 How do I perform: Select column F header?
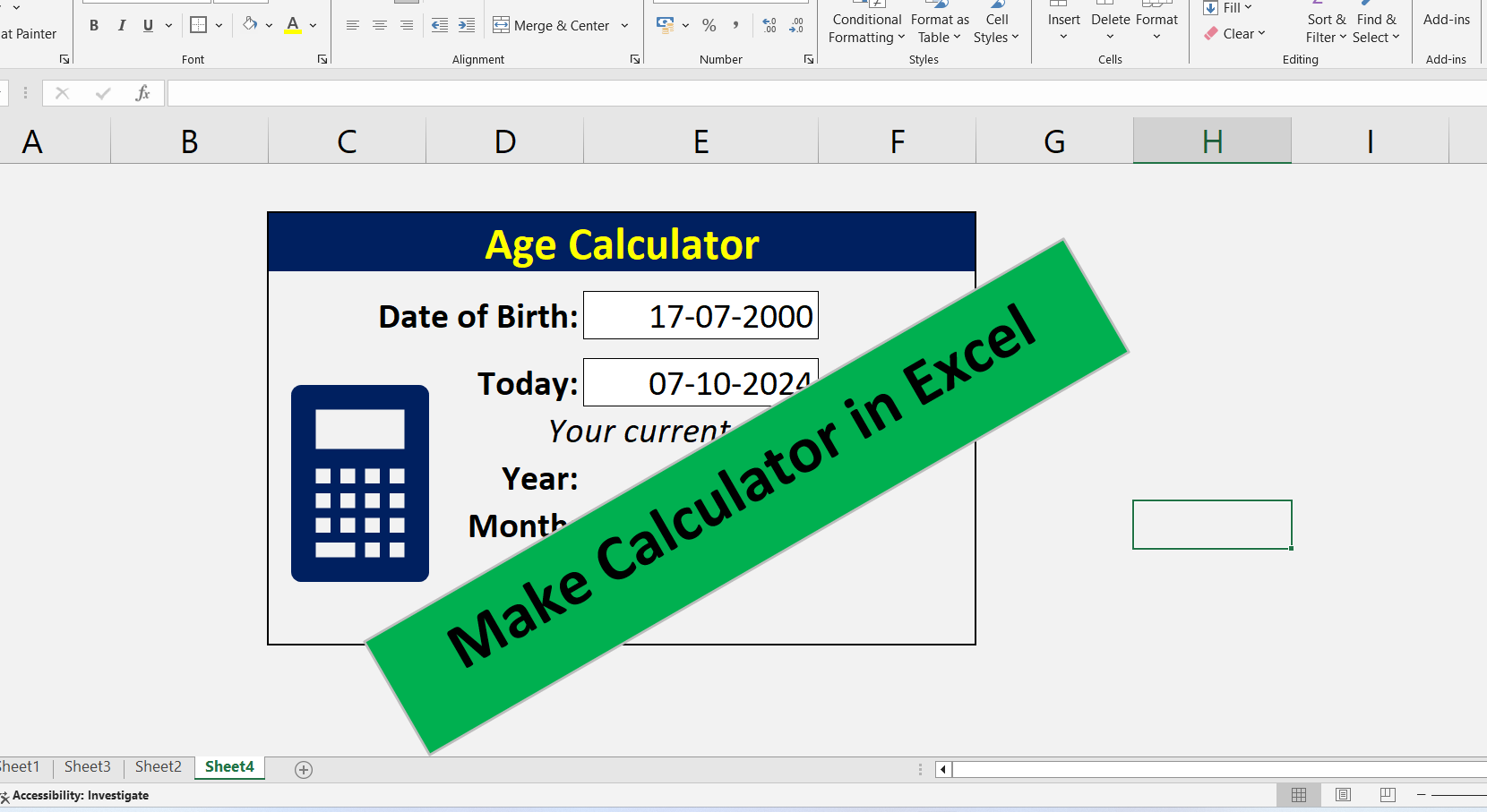(x=898, y=141)
